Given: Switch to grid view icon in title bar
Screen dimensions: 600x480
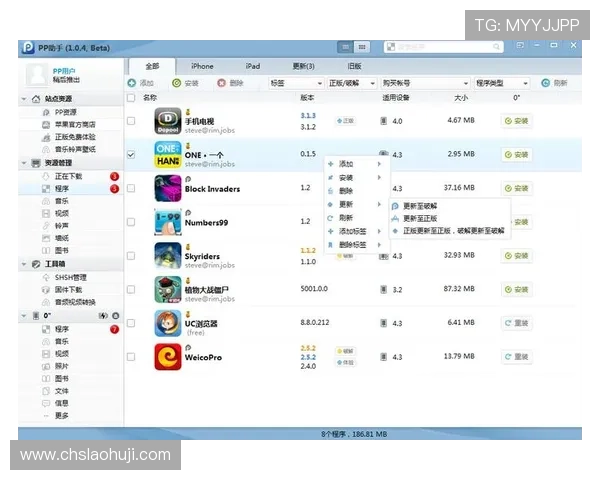Looking at the screenshot, I should [362, 47].
